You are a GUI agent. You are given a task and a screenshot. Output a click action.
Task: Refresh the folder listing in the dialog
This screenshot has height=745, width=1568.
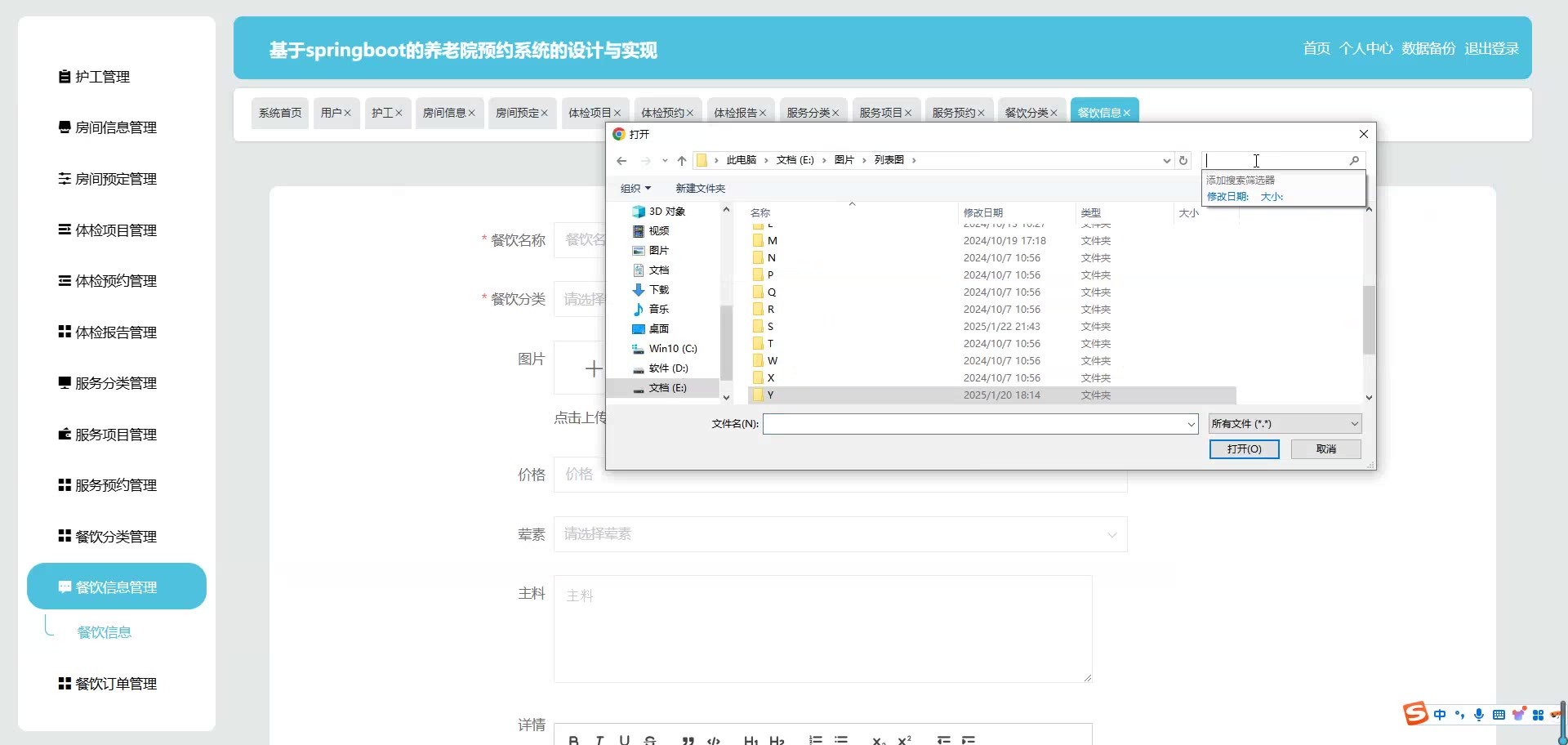(1183, 161)
